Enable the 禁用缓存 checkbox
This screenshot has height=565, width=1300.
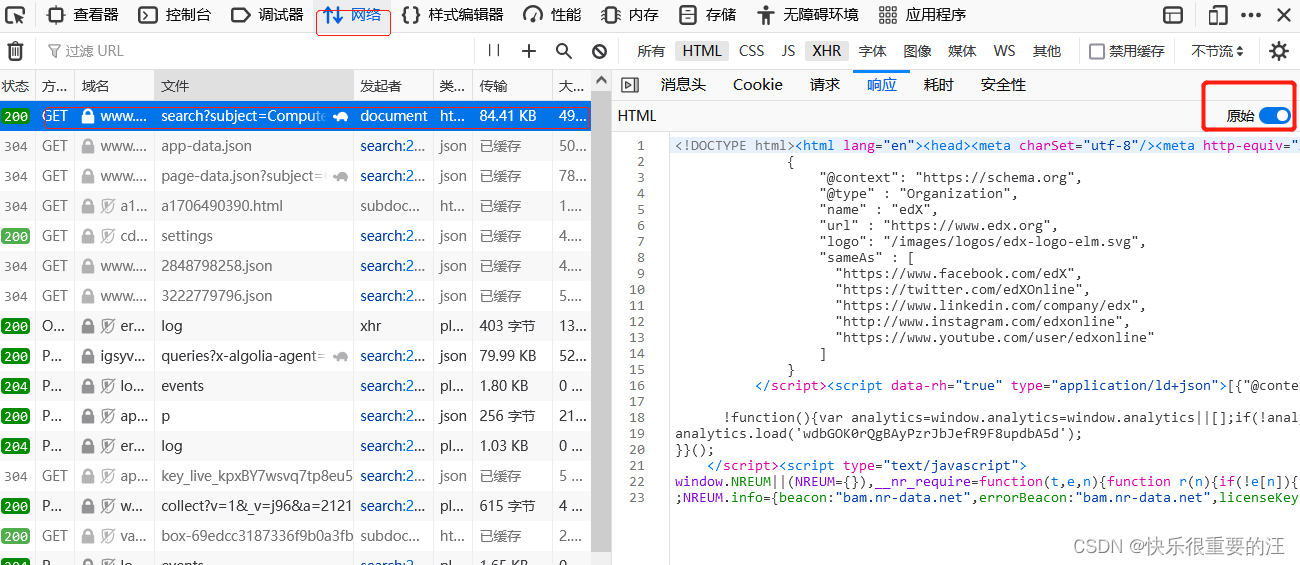click(1097, 51)
